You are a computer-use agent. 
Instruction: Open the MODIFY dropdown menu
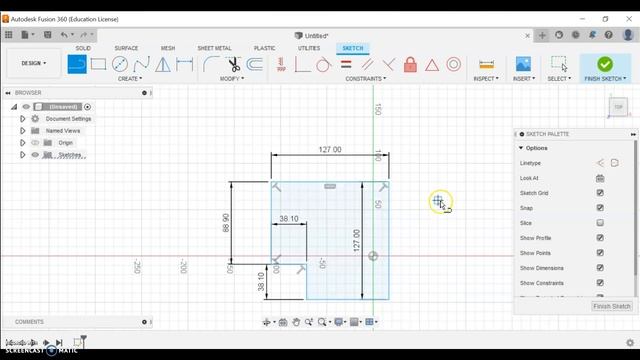[232, 78]
